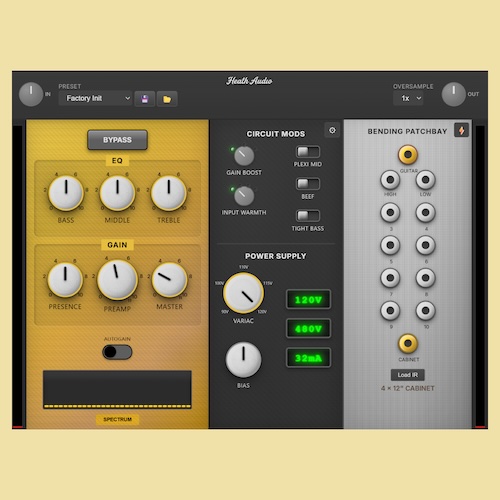
Task: Toggle the BEEF switch
Action: point(308,184)
